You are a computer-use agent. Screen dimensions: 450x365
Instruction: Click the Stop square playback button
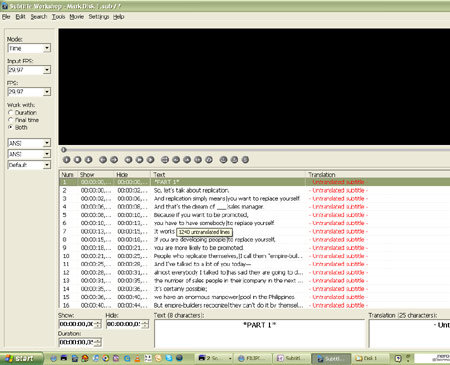click(x=78, y=160)
